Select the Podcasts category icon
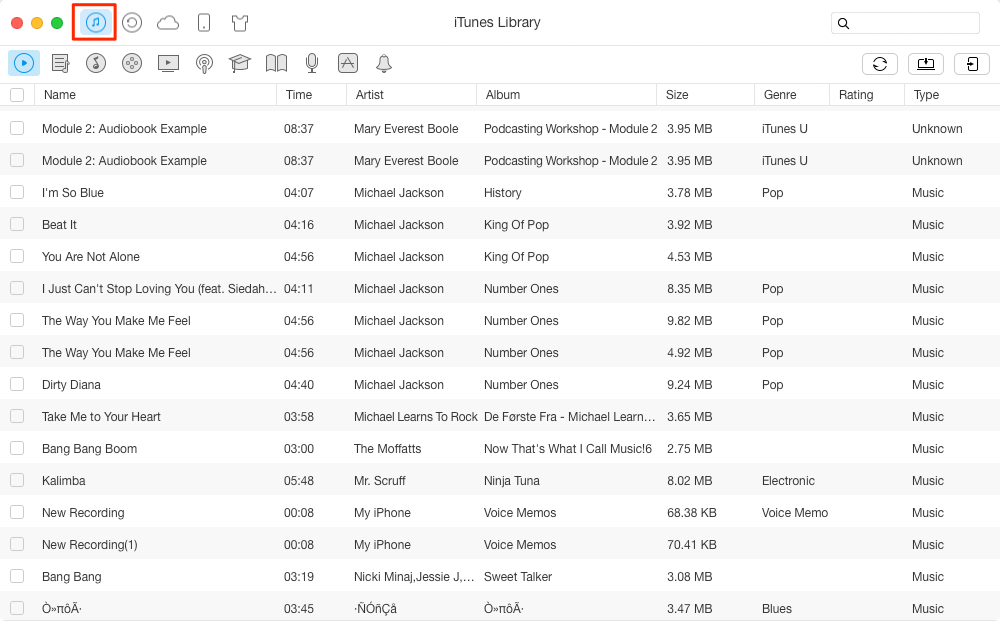 point(204,64)
